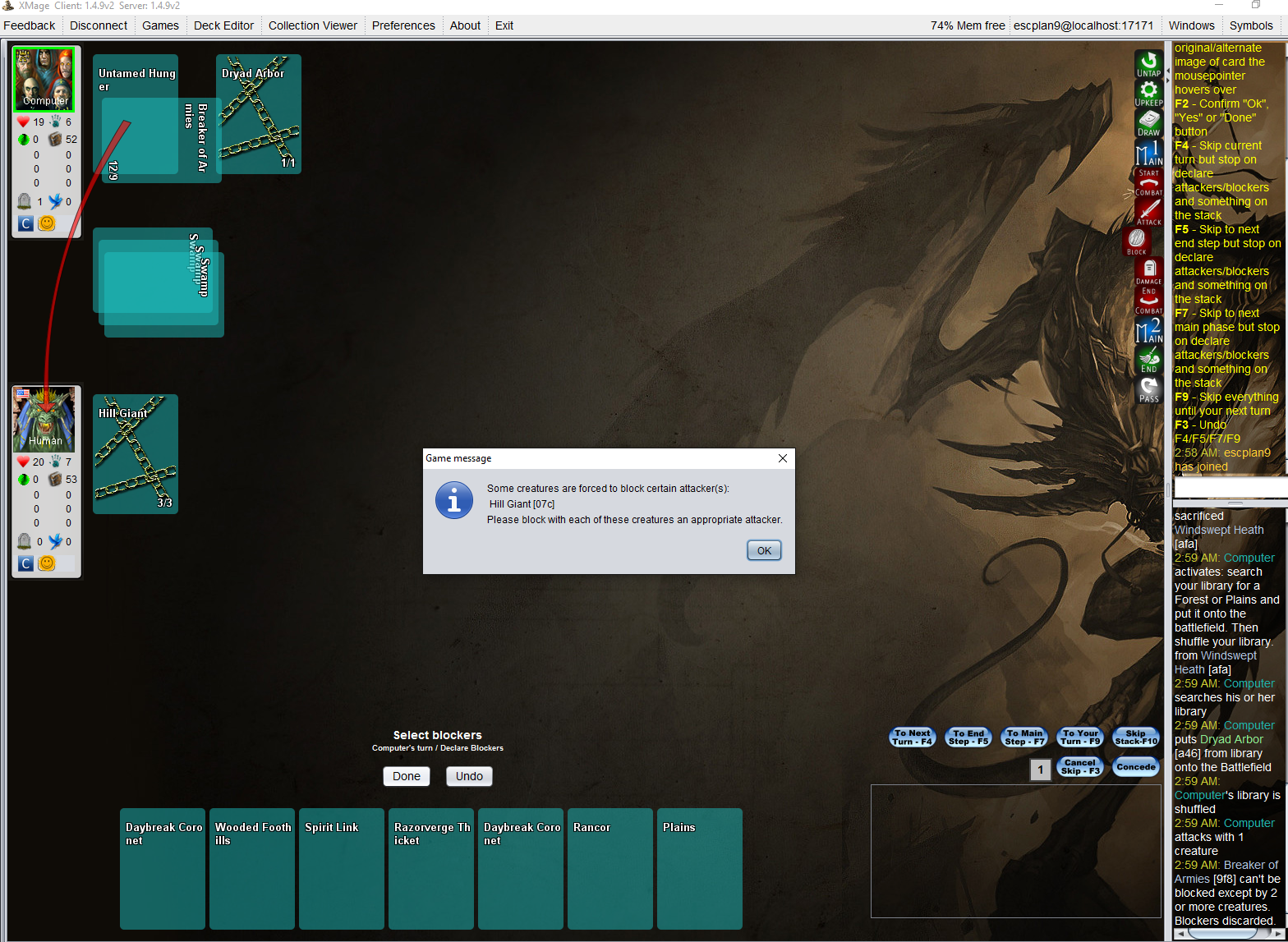The image size is (1288, 942).
Task: Click the Skip Stack-F10 button
Action: (x=1136, y=738)
